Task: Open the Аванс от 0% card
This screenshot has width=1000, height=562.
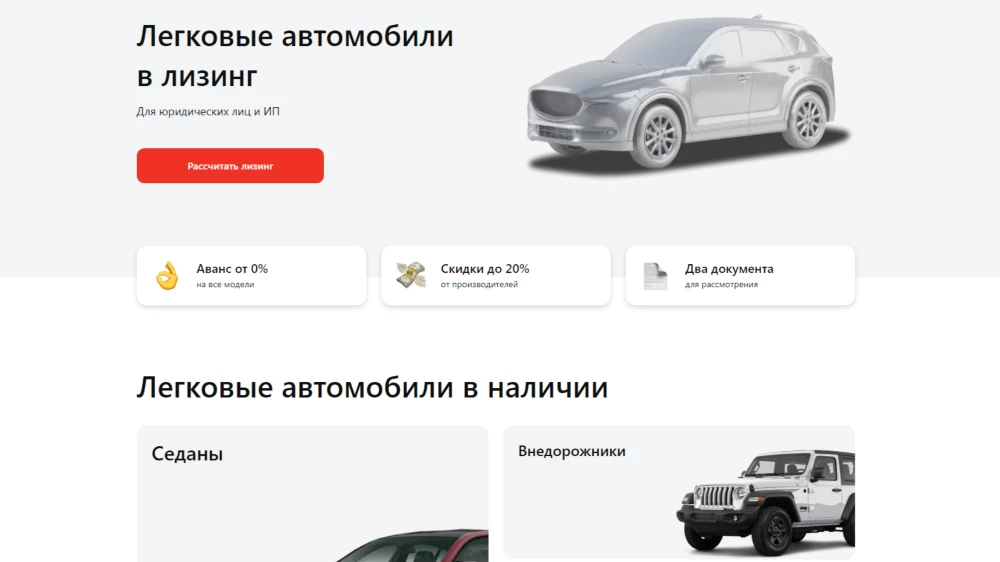Action: (251, 276)
